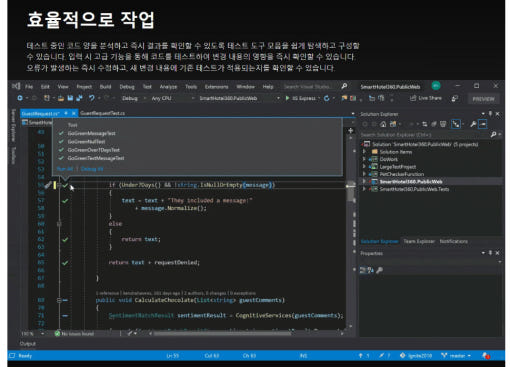This screenshot has width=510, height=367.
Task: Expand the LargeTestProject node
Action: (364, 167)
